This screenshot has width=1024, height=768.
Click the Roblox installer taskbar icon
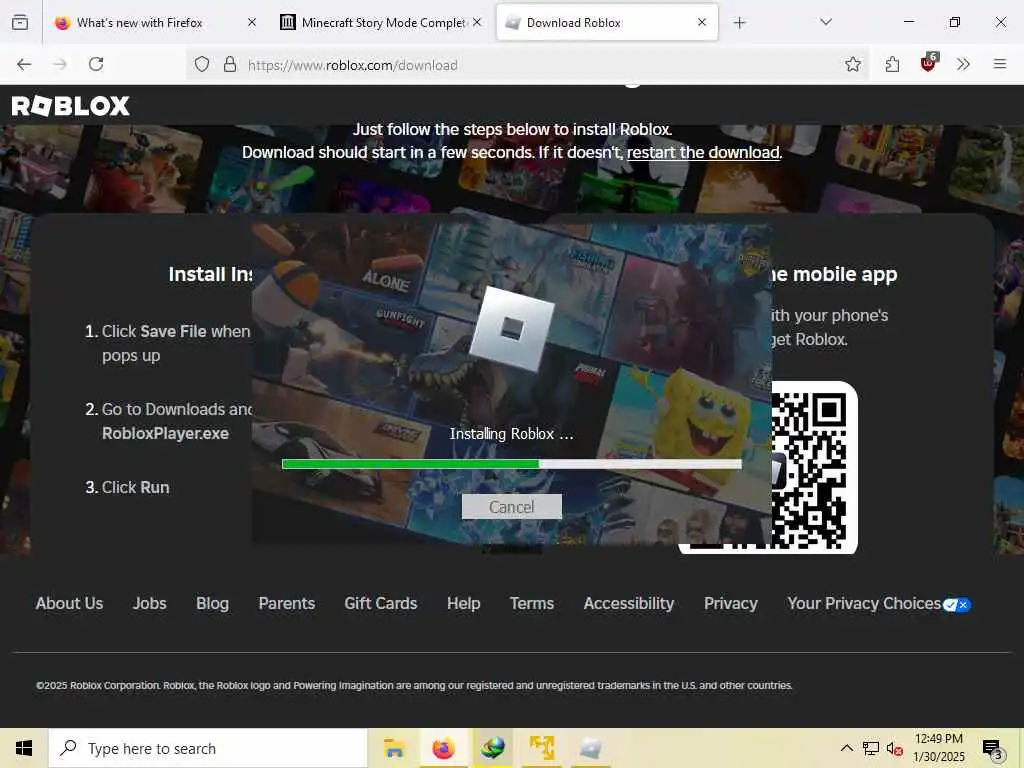tap(591, 748)
